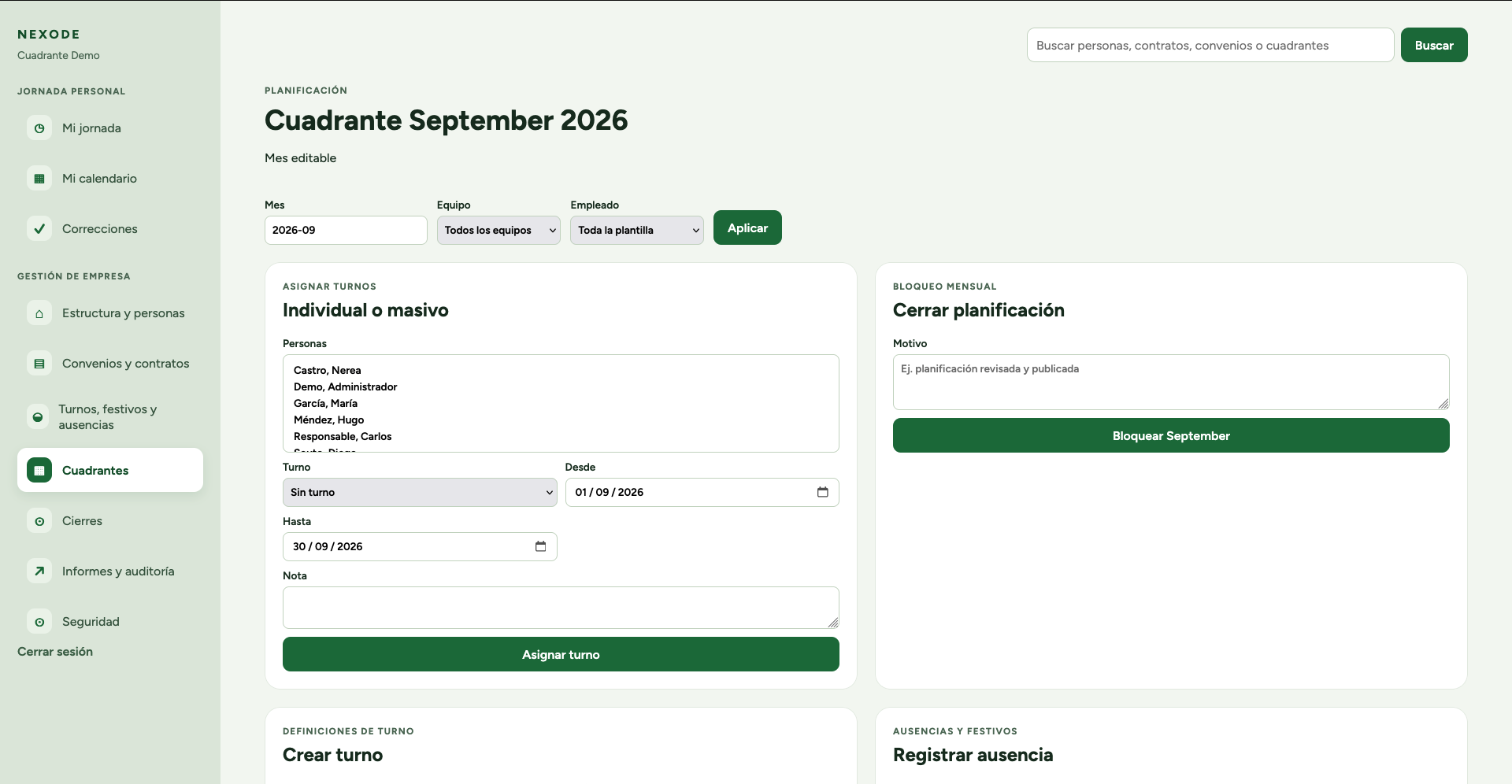Focus the global search input field
The height and width of the screenshot is (784, 1512).
point(1210,45)
